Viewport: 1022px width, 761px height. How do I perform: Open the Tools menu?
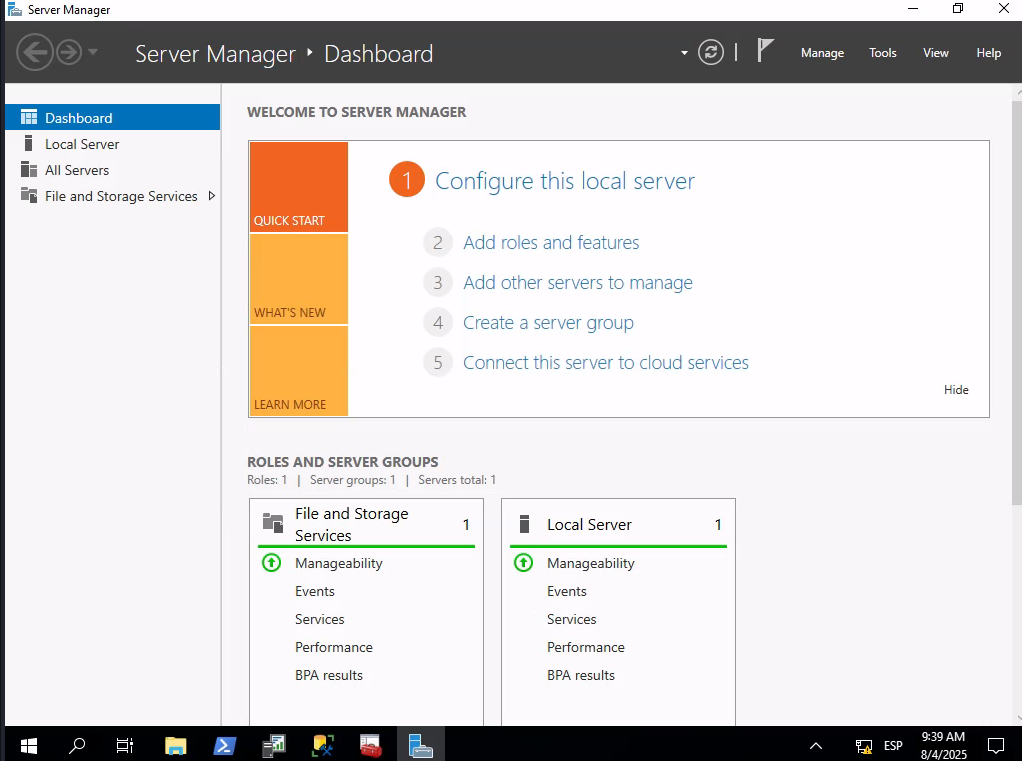click(x=882, y=53)
